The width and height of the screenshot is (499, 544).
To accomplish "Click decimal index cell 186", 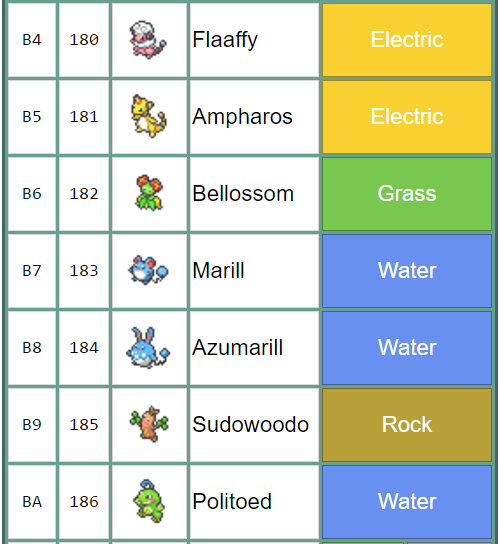I will coord(84,502).
